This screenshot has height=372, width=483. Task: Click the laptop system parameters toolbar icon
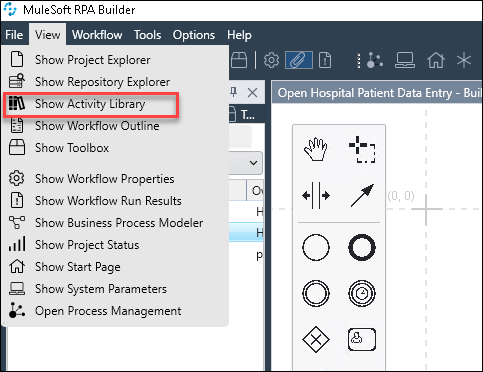[x=405, y=60]
